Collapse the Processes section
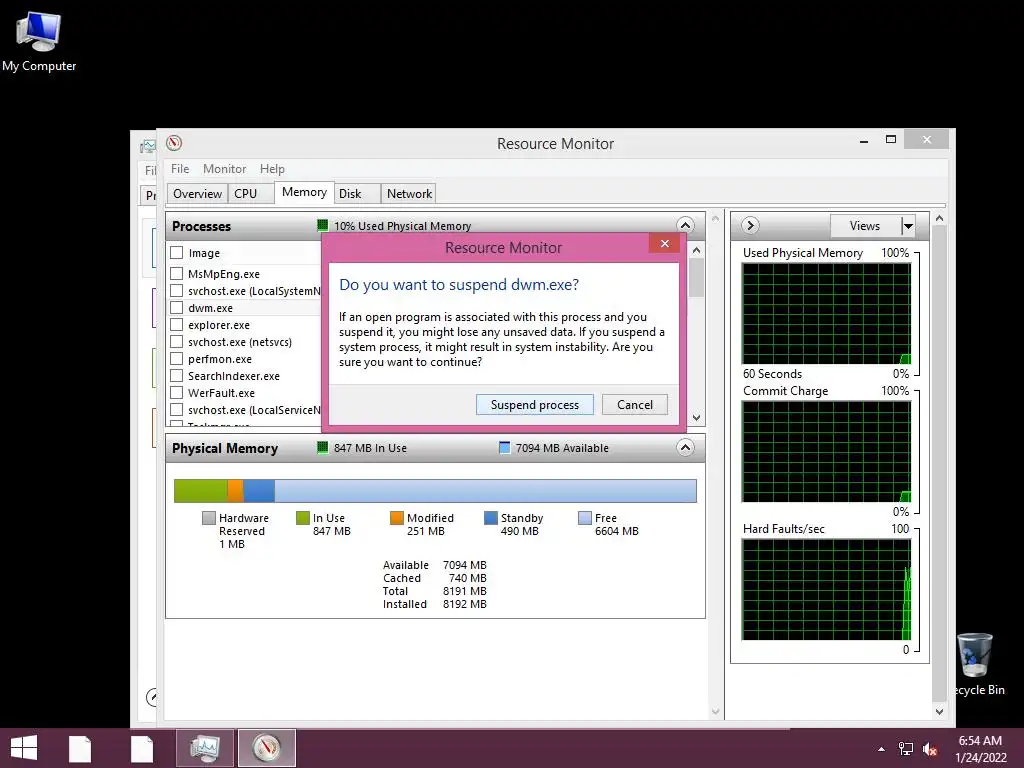The width and height of the screenshot is (1024, 768). (685, 225)
